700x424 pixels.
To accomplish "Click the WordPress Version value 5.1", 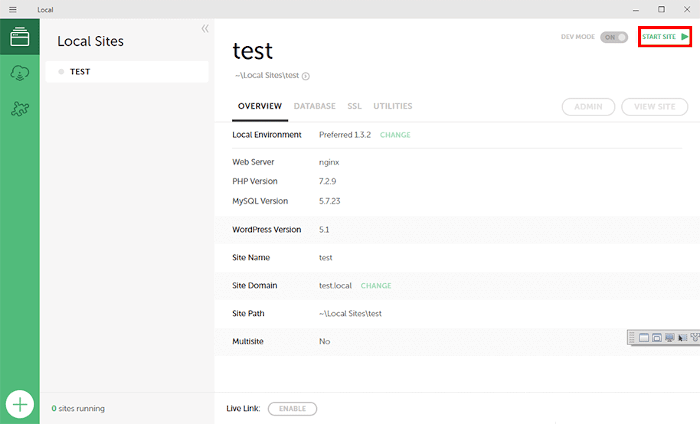I will [324, 230].
